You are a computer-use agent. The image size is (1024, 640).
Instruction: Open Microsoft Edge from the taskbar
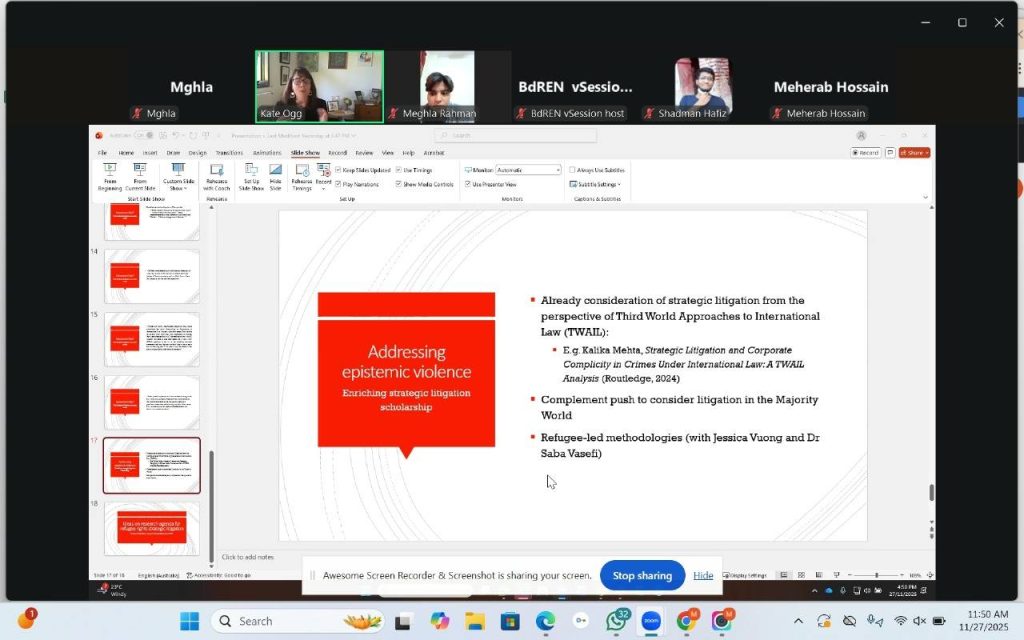click(x=545, y=621)
